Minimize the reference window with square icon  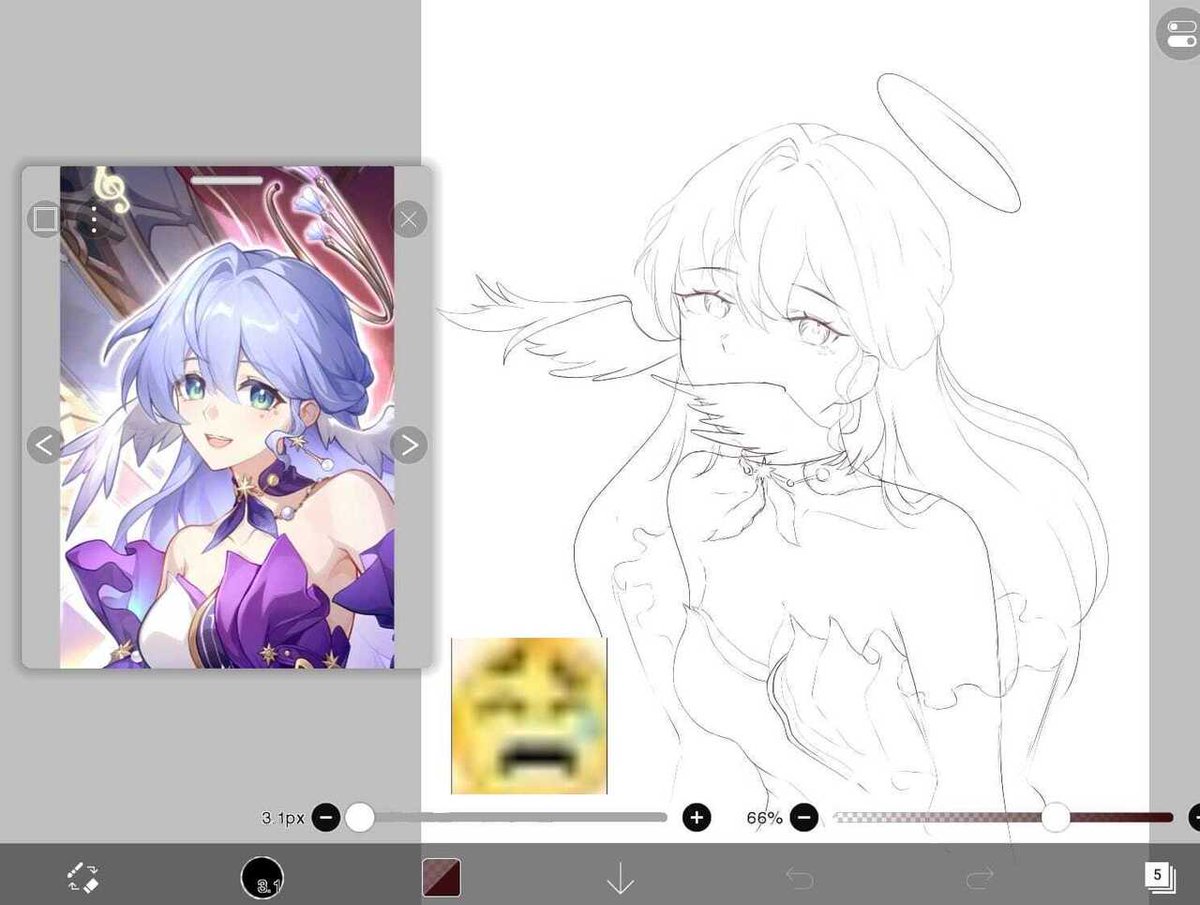coord(44,219)
